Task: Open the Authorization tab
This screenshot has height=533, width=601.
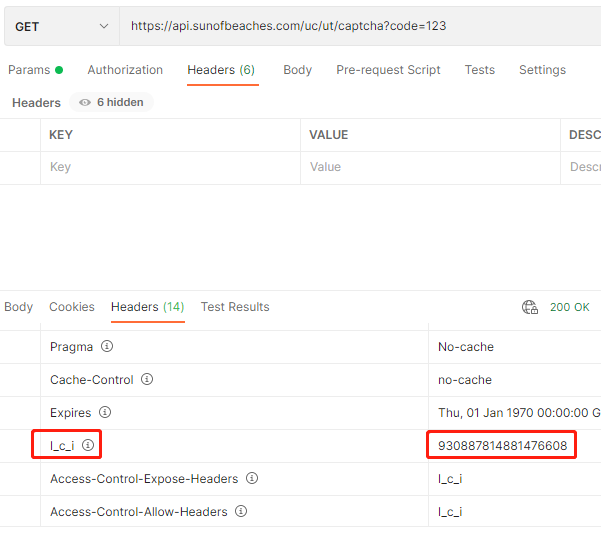Action: click(125, 70)
